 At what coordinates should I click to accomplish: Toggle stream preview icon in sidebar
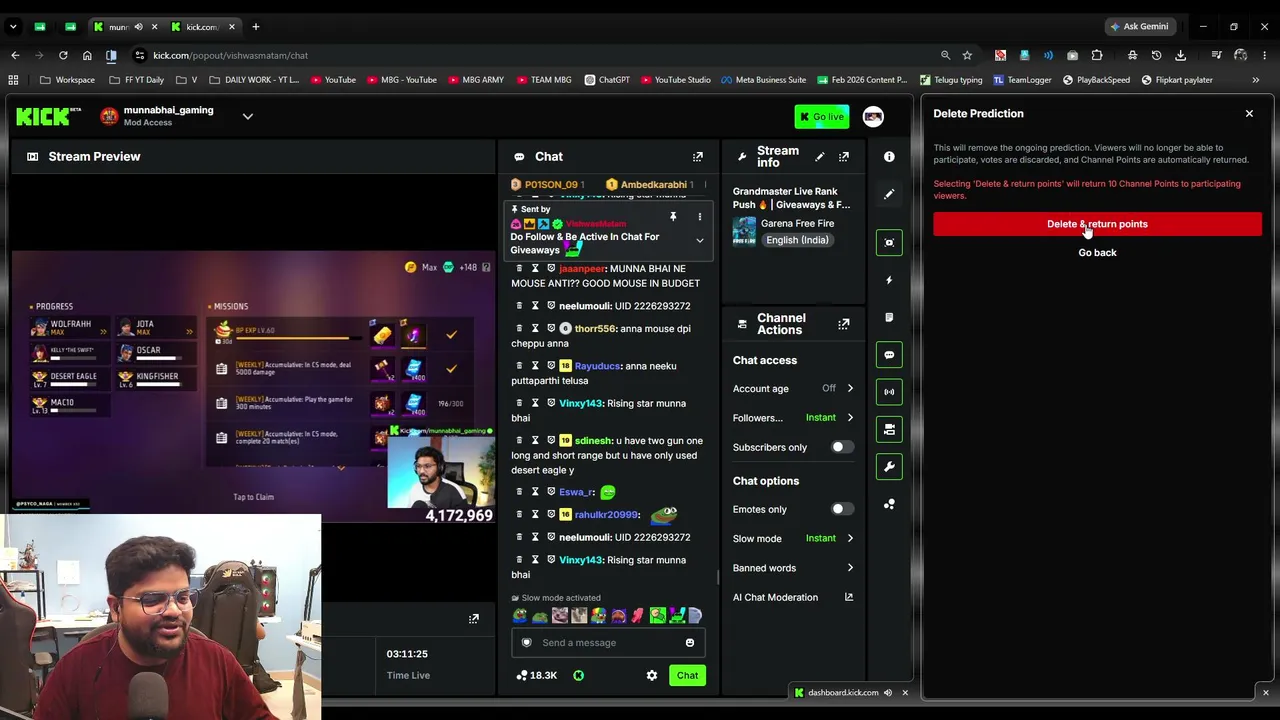coord(889,243)
